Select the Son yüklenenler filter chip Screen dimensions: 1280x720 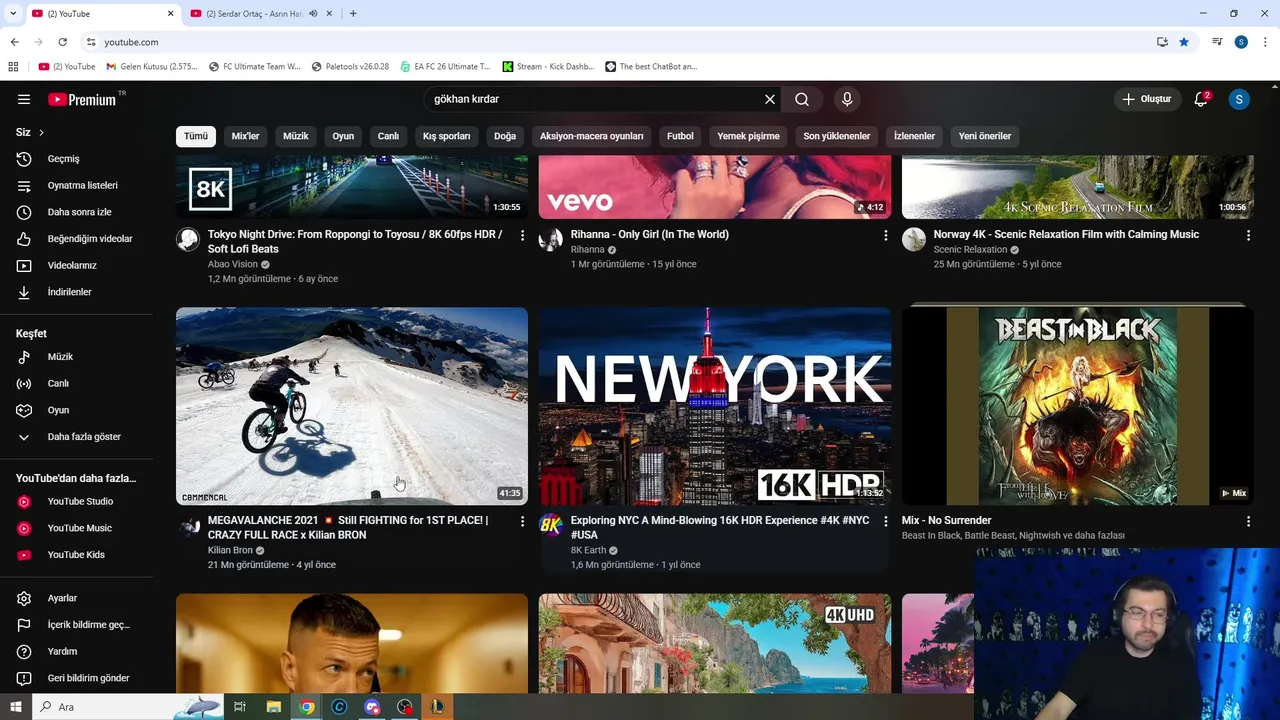[x=837, y=136]
